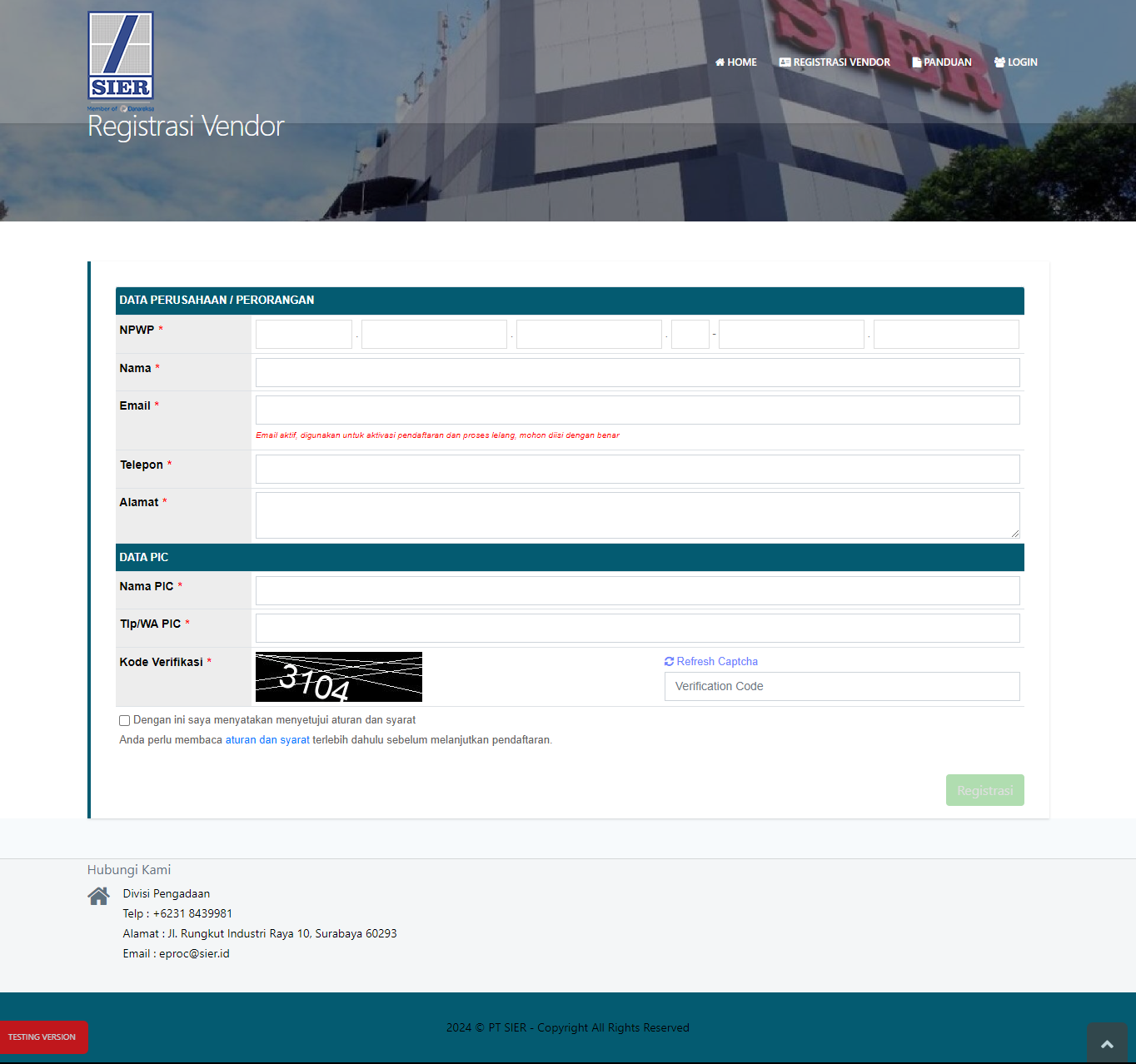The width and height of the screenshot is (1136, 1064).
Task: Open the aturan dan syarat link
Action: coord(267,740)
